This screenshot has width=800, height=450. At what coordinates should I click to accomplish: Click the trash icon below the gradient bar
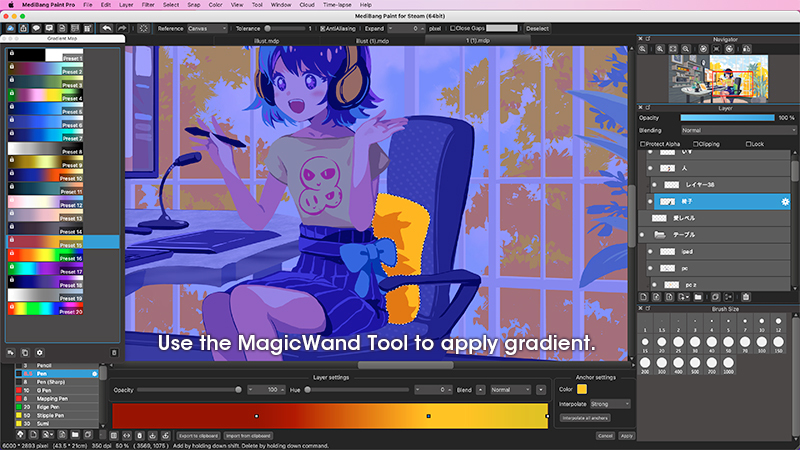[x=139, y=436]
